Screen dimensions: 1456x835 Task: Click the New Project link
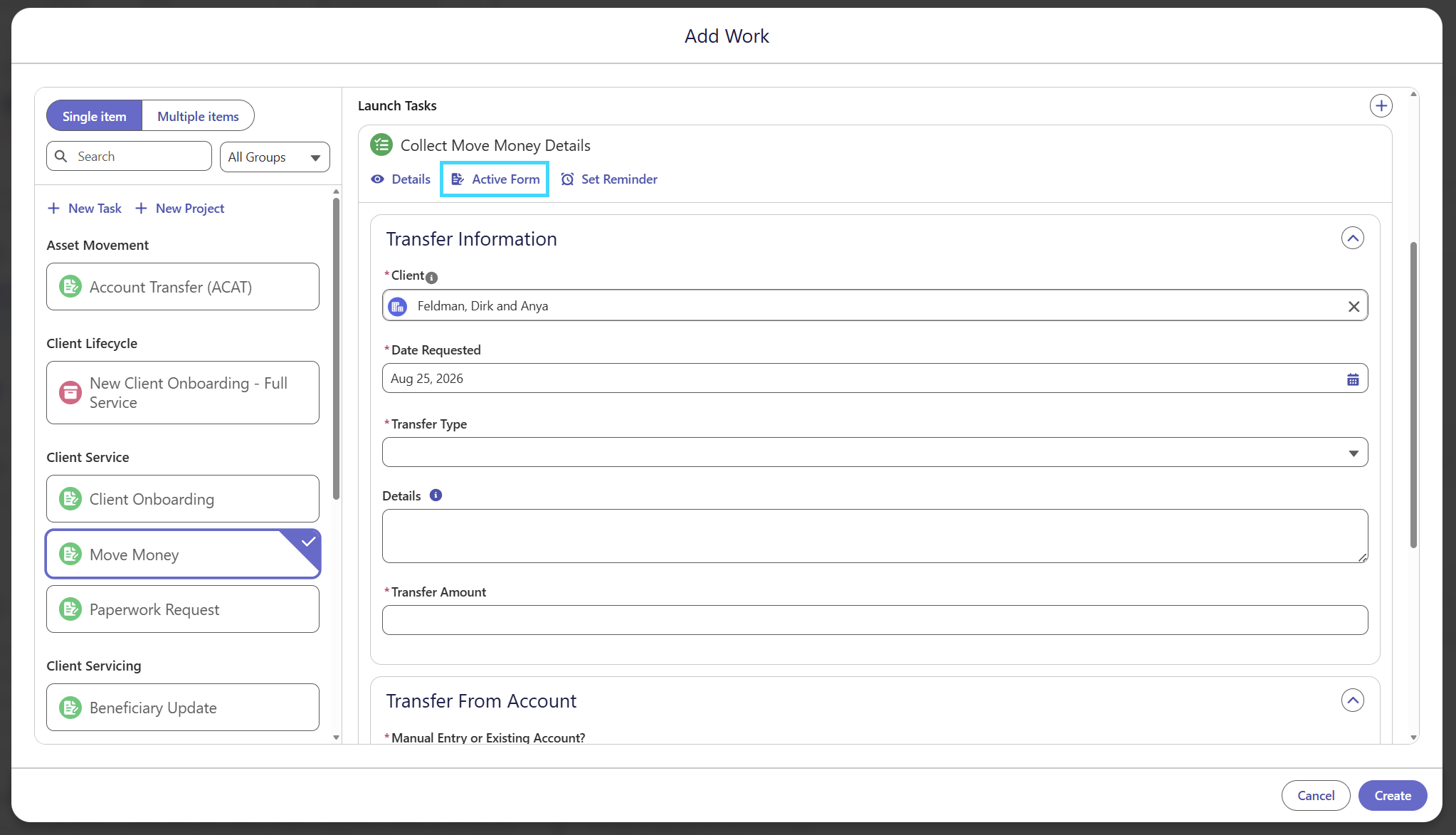coord(179,209)
